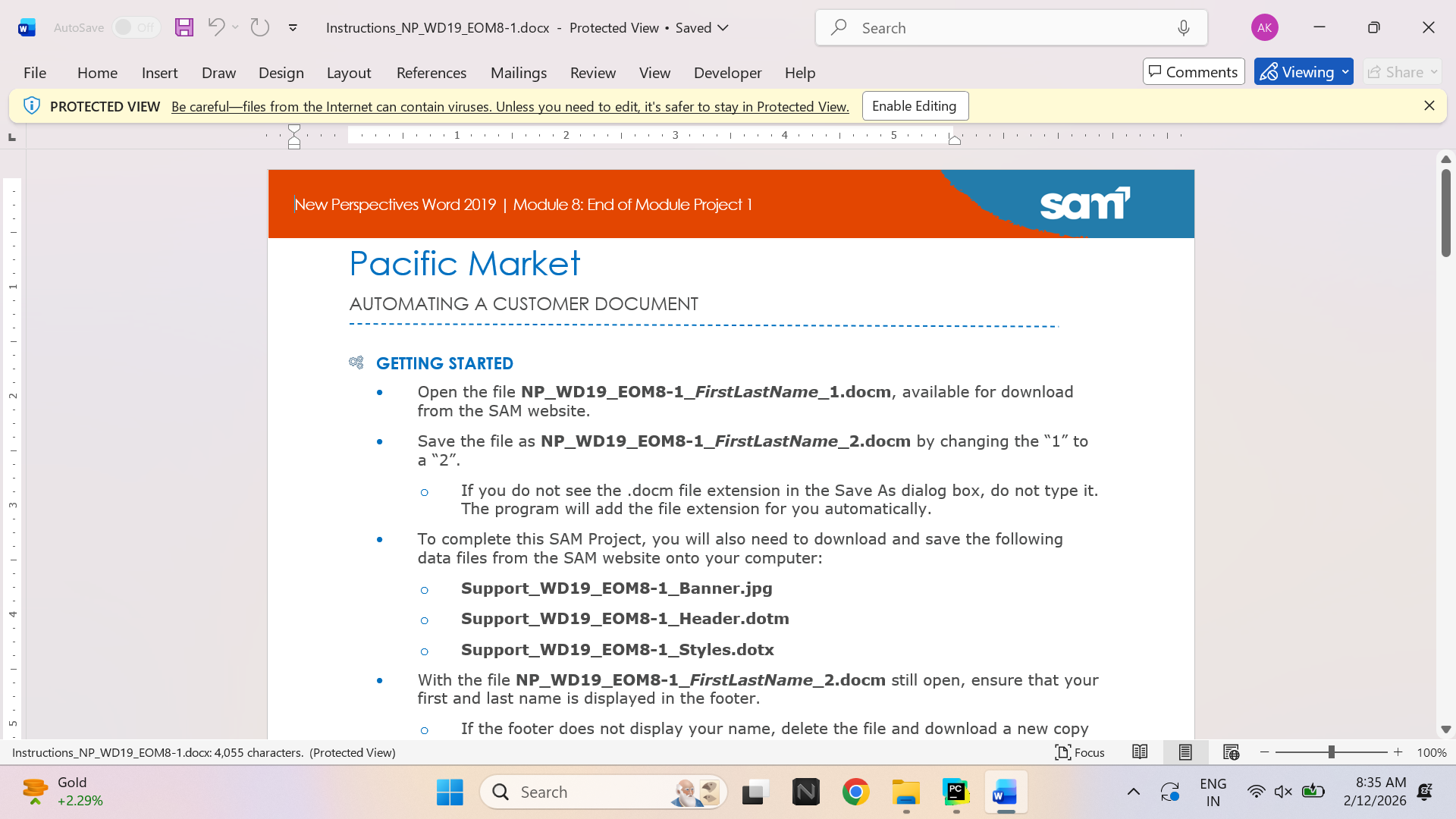Open the File menu
This screenshot has height=819, width=1456.
click(x=35, y=73)
